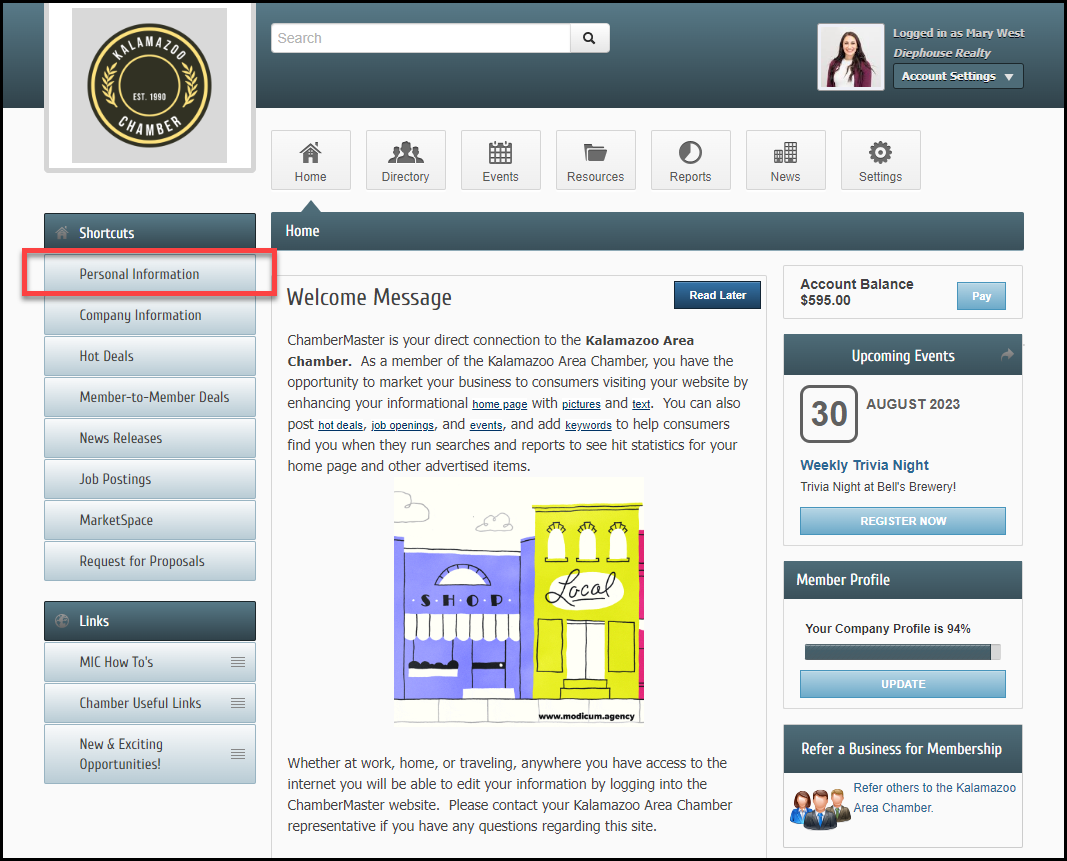Open Job Postings shortcut

150,479
